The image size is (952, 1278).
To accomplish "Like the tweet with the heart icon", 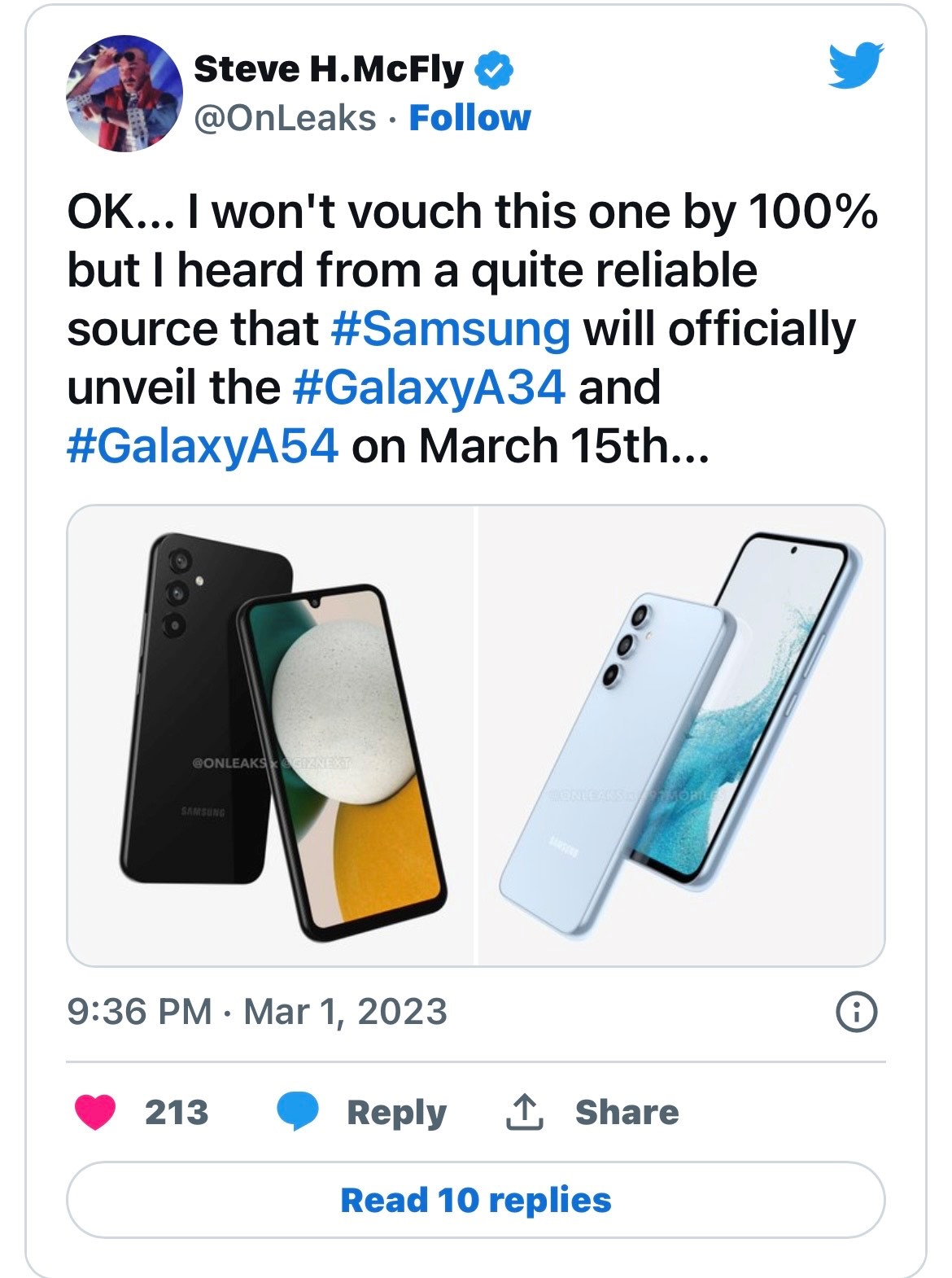I will tap(95, 1112).
